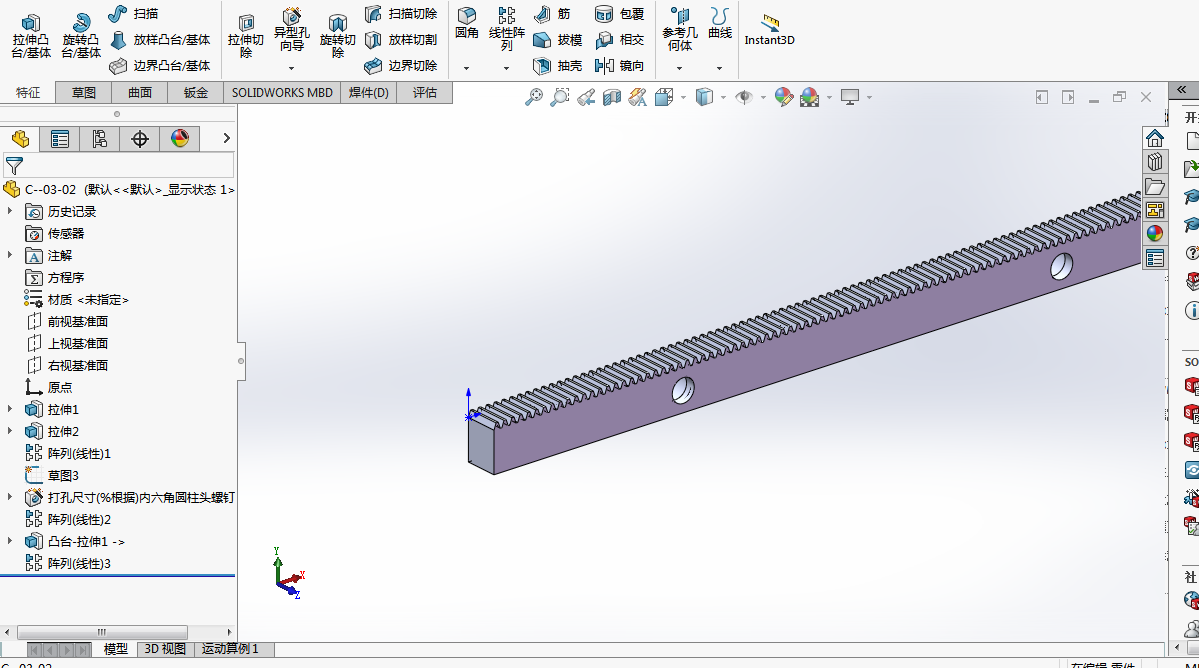1199x668 pixels.
Task: Click the Swept Boss (扫描) tool
Action: (133, 14)
